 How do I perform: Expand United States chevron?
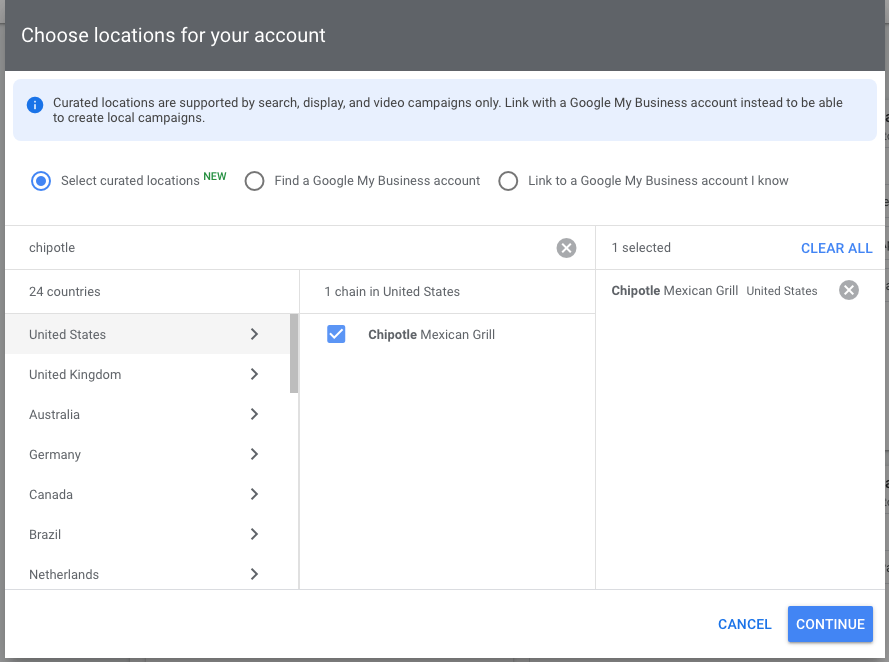(x=254, y=334)
